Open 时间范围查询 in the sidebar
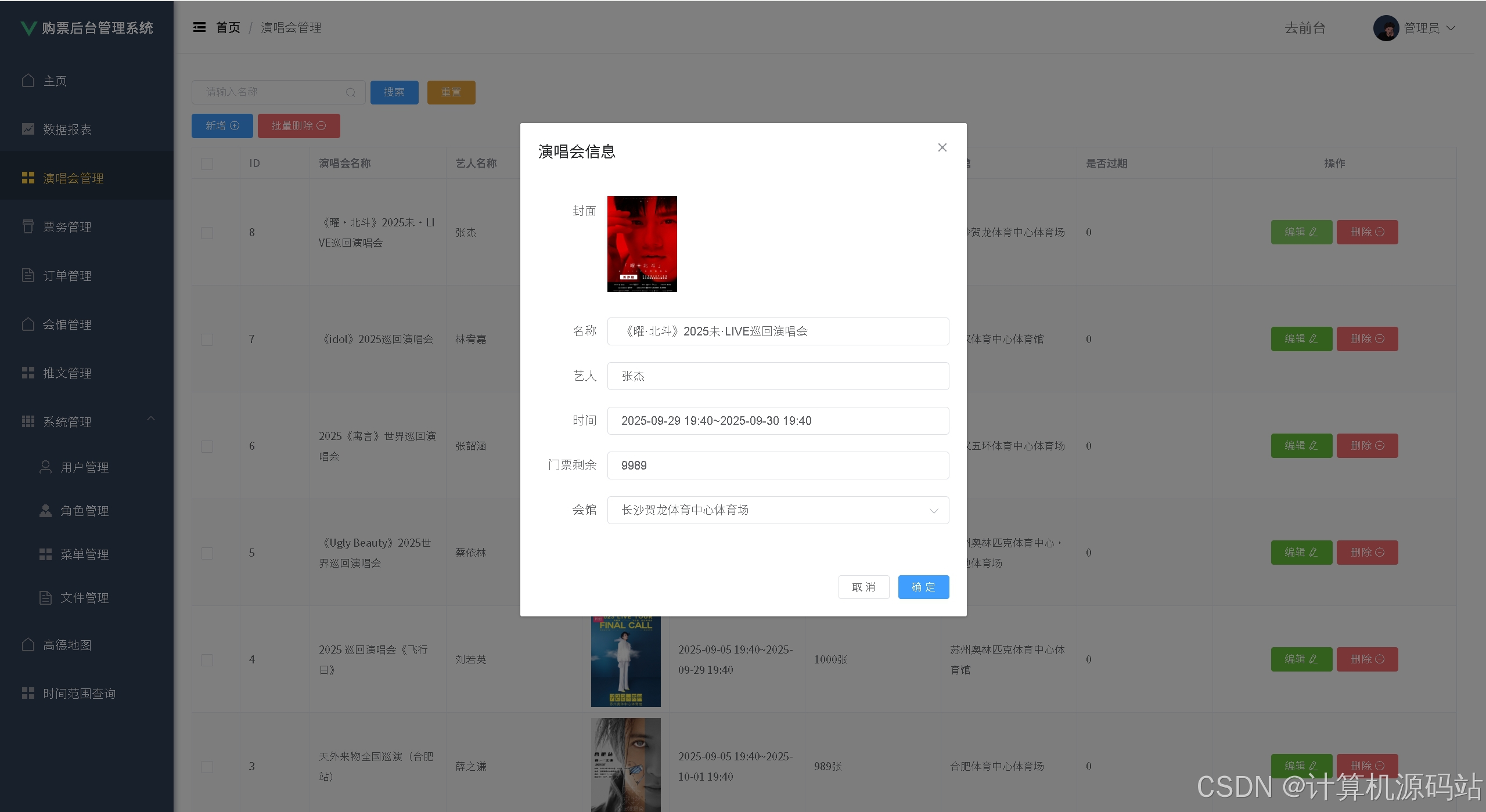 click(x=87, y=694)
